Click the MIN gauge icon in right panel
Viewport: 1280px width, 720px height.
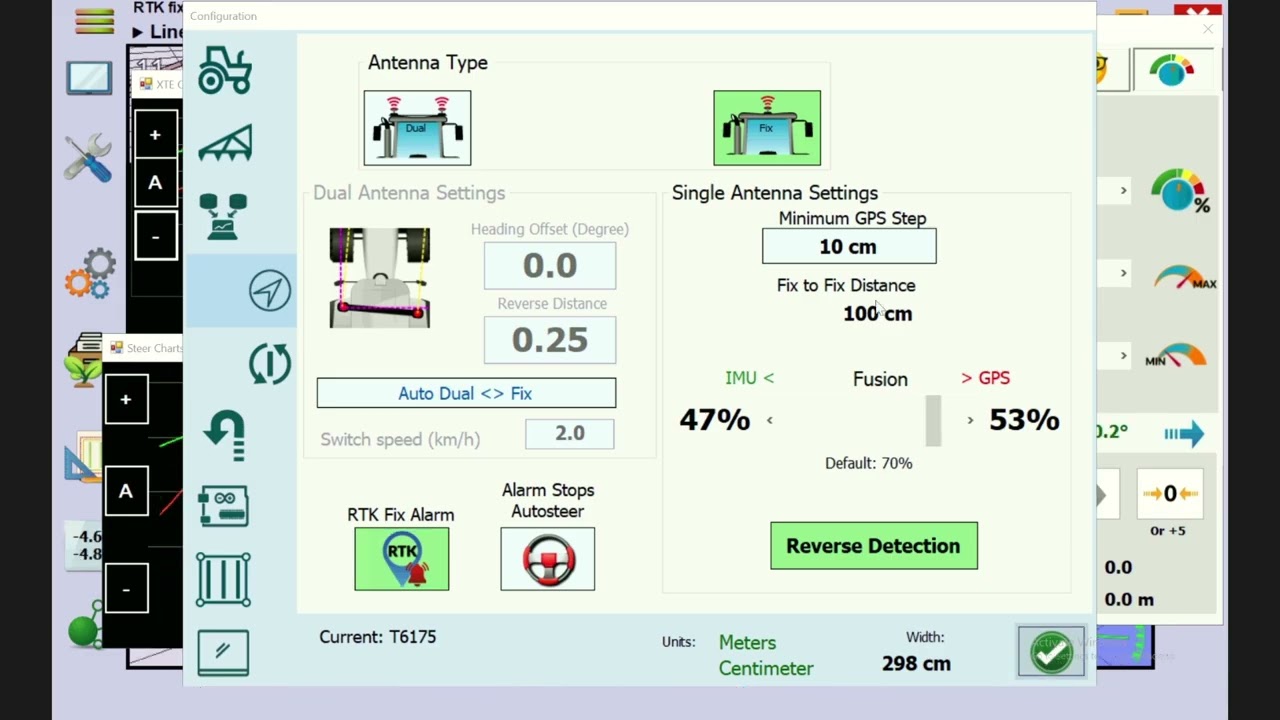[1176, 355]
